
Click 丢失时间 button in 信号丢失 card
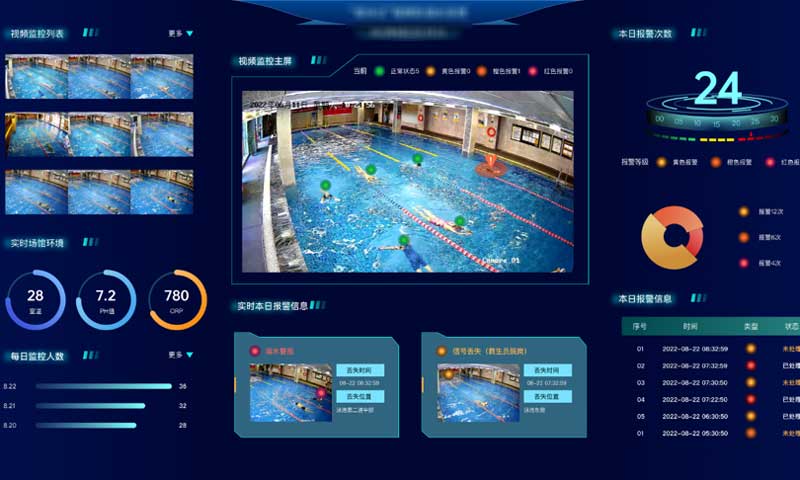tap(545, 370)
